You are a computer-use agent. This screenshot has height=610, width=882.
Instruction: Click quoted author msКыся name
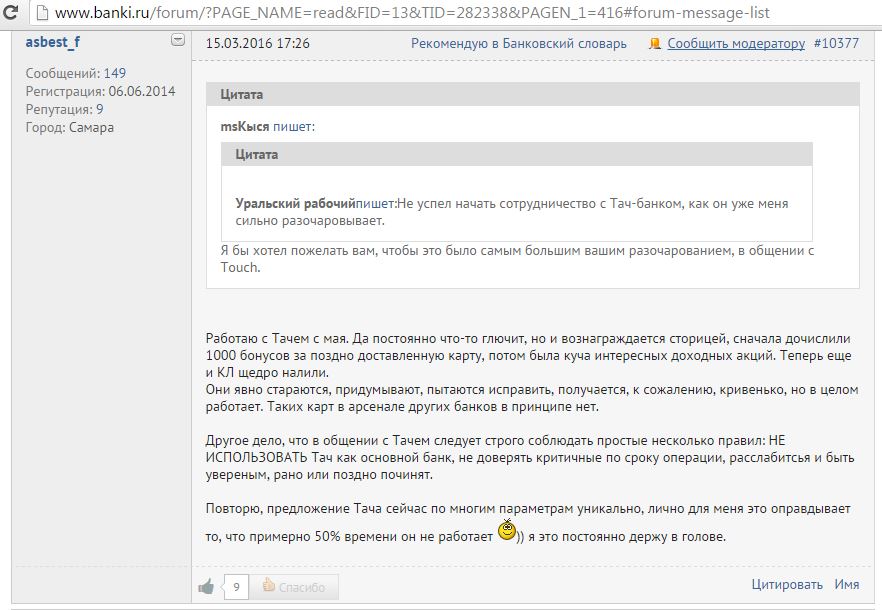click(245, 127)
